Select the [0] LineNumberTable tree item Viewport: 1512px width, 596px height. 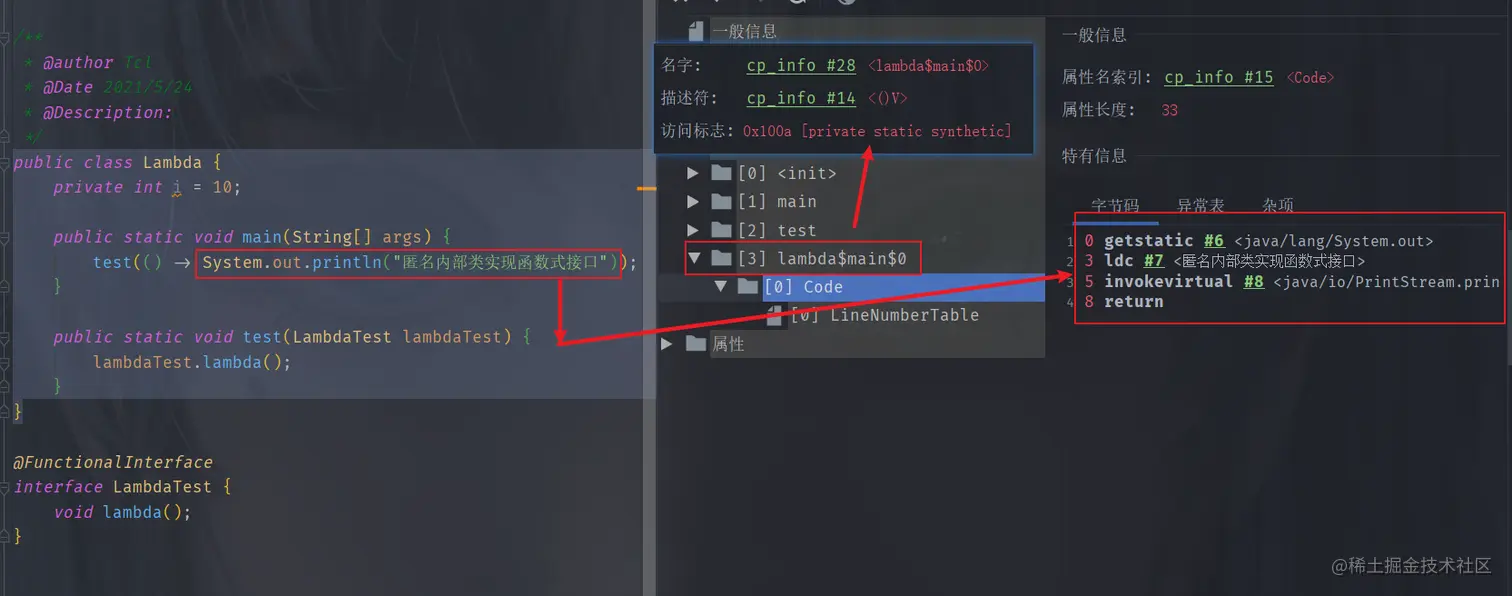pyautogui.click(x=885, y=315)
